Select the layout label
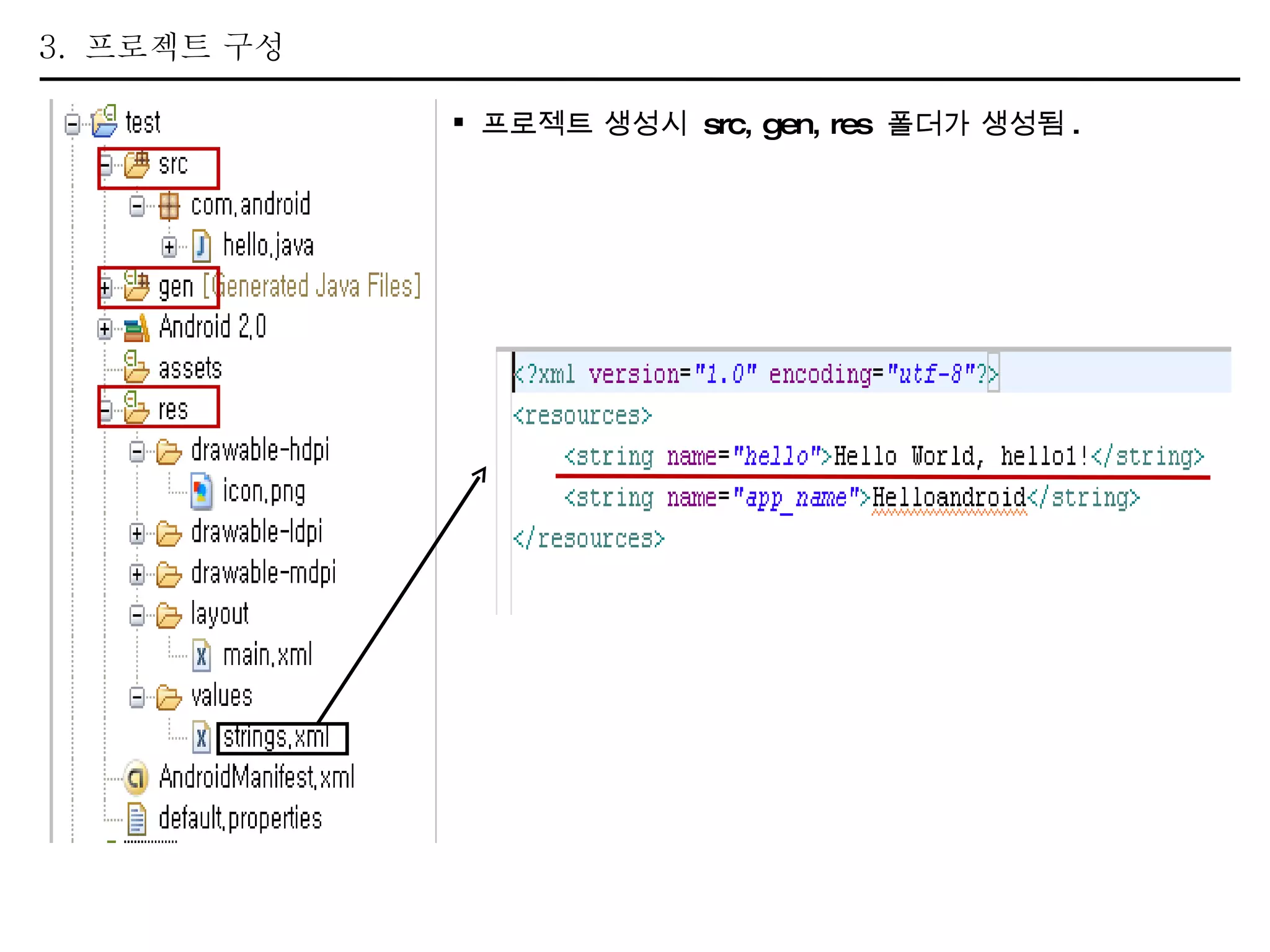Image resolution: width=1270 pixels, height=952 pixels. (x=220, y=614)
